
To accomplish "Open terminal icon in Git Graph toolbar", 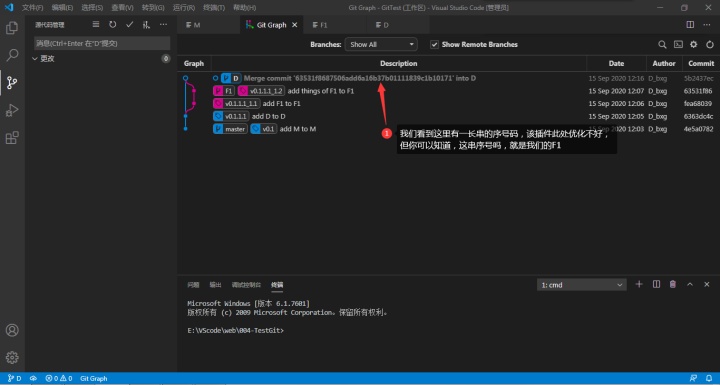I will [x=678, y=45].
